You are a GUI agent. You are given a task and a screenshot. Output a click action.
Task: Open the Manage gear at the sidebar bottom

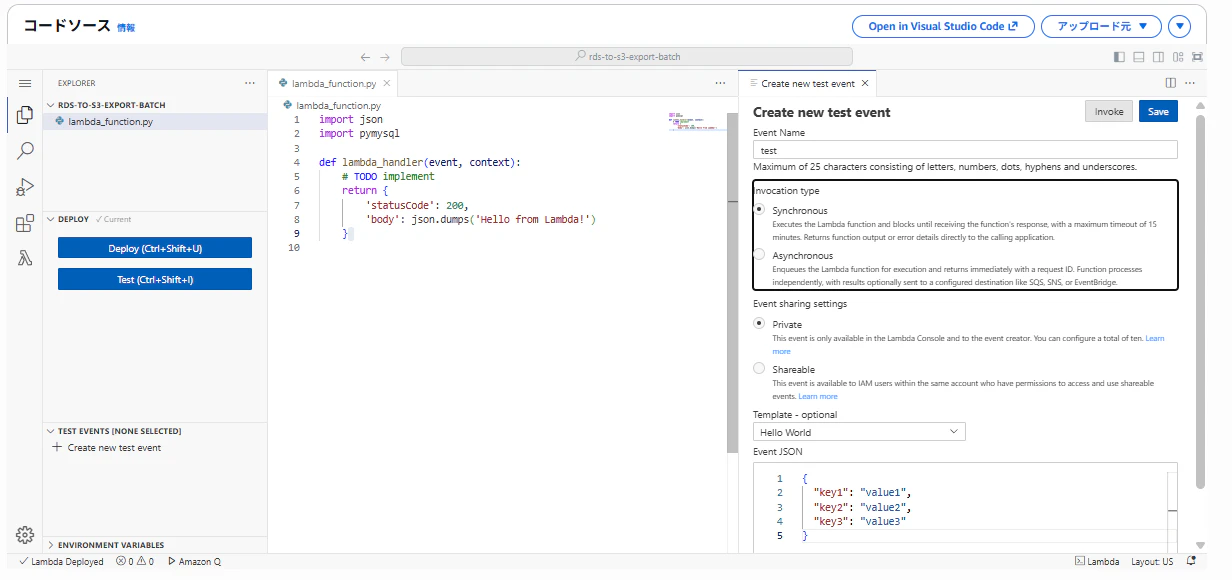pos(25,534)
